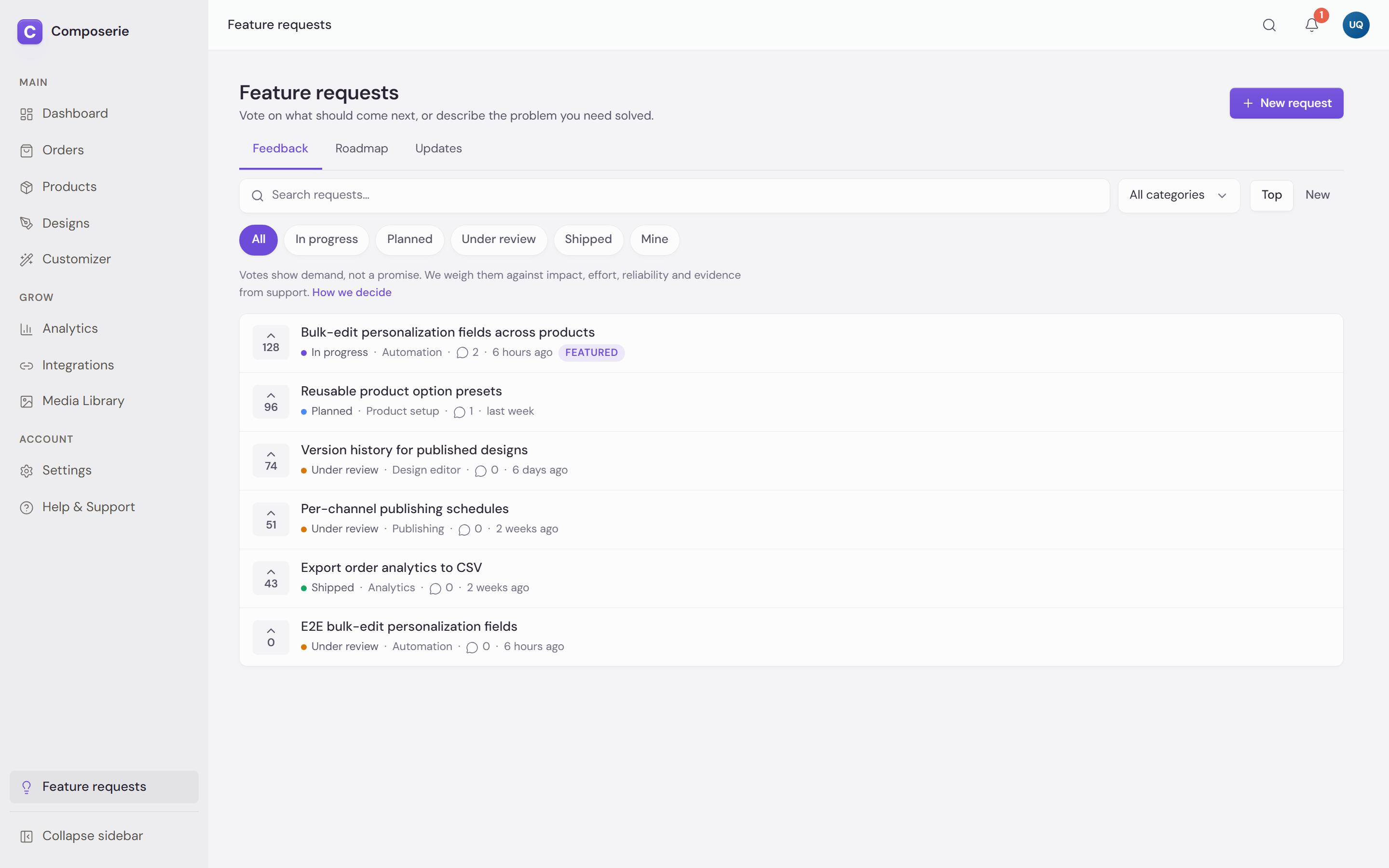Open the header search icon
Viewport: 1389px width, 868px height.
click(1269, 25)
